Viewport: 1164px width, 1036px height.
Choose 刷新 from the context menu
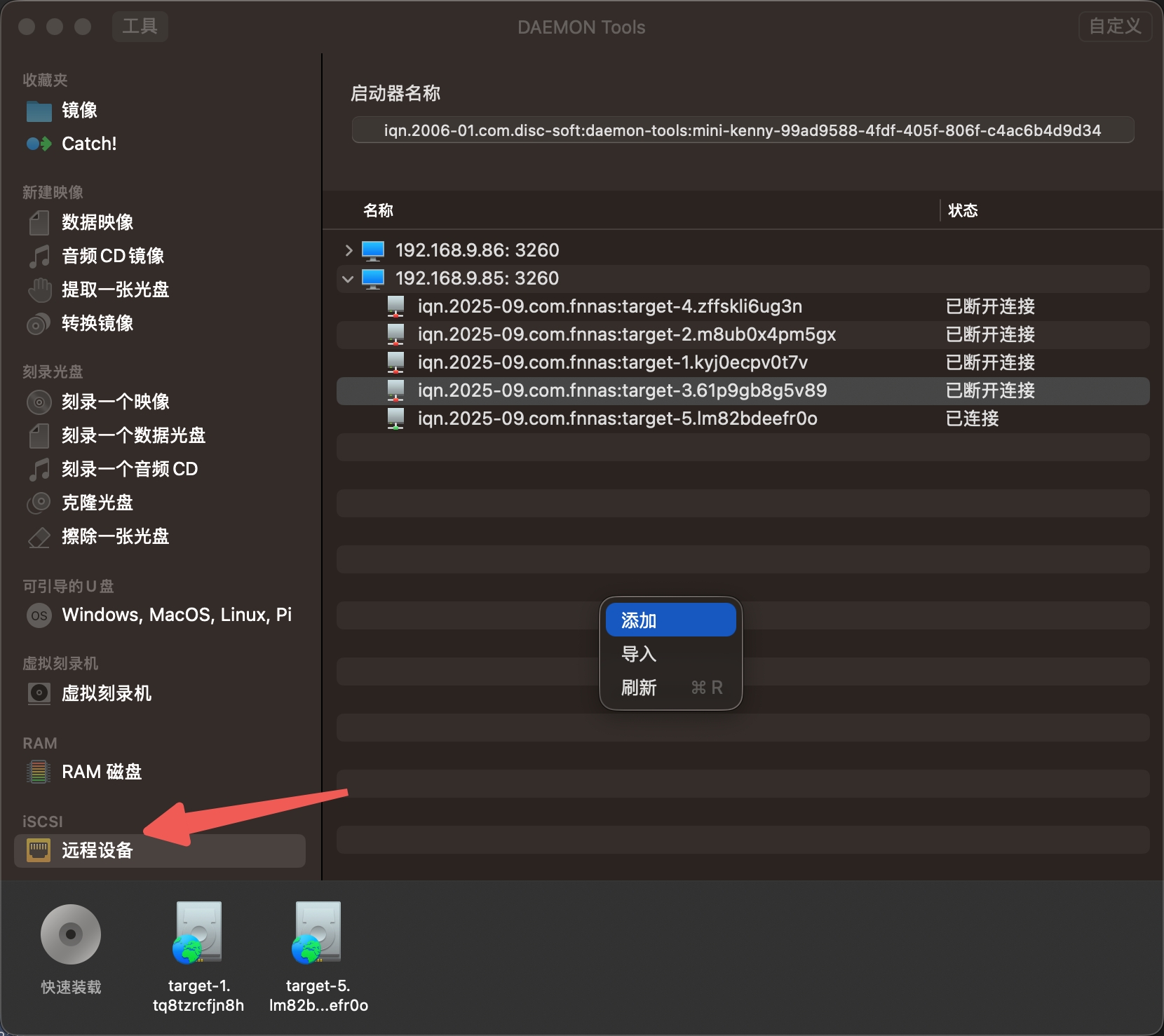(x=671, y=688)
